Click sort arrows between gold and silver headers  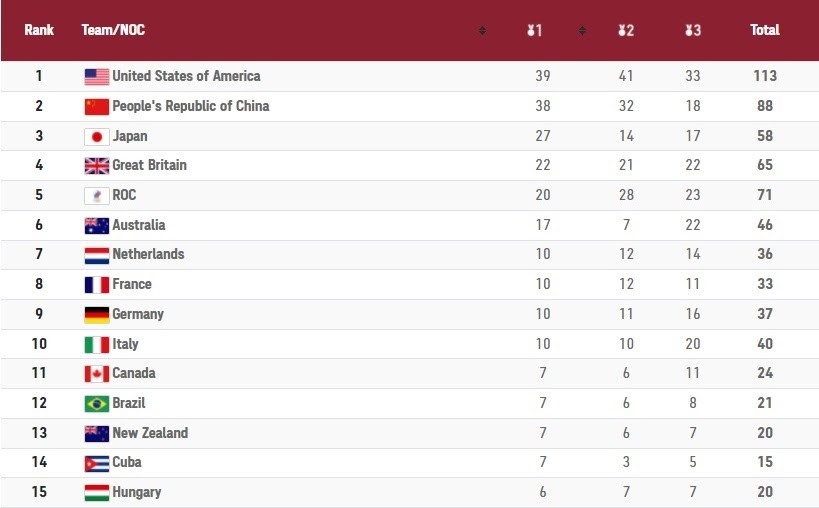pyautogui.click(x=582, y=30)
